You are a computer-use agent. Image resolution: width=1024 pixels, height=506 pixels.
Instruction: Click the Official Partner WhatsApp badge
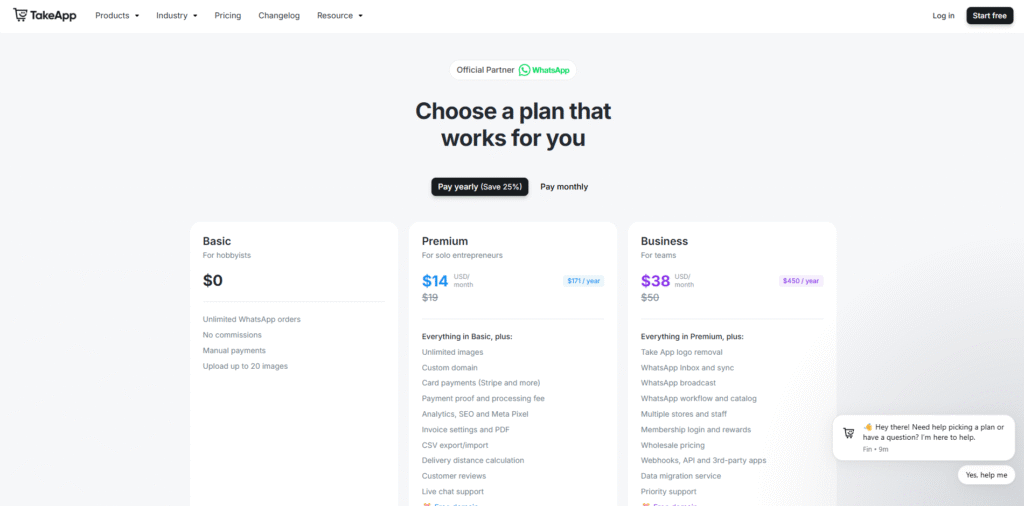(512, 70)
